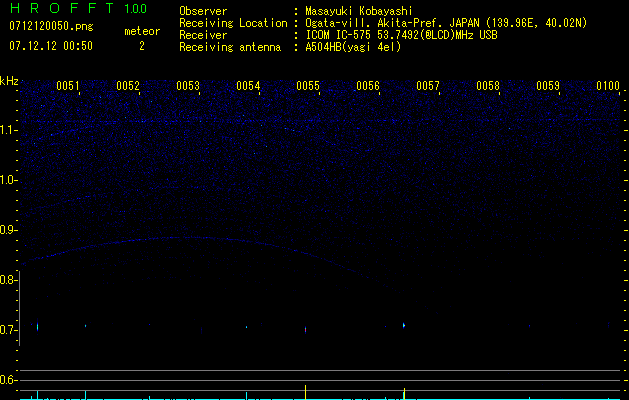Select the 0100 time marker
The image size is (629, 400).
(608, 87)
